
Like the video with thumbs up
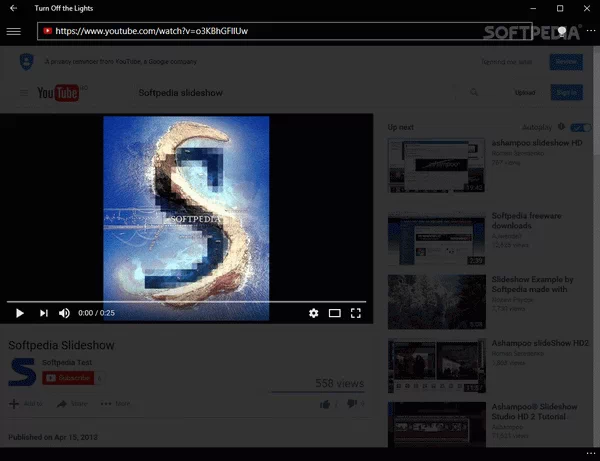pos(325,404)
